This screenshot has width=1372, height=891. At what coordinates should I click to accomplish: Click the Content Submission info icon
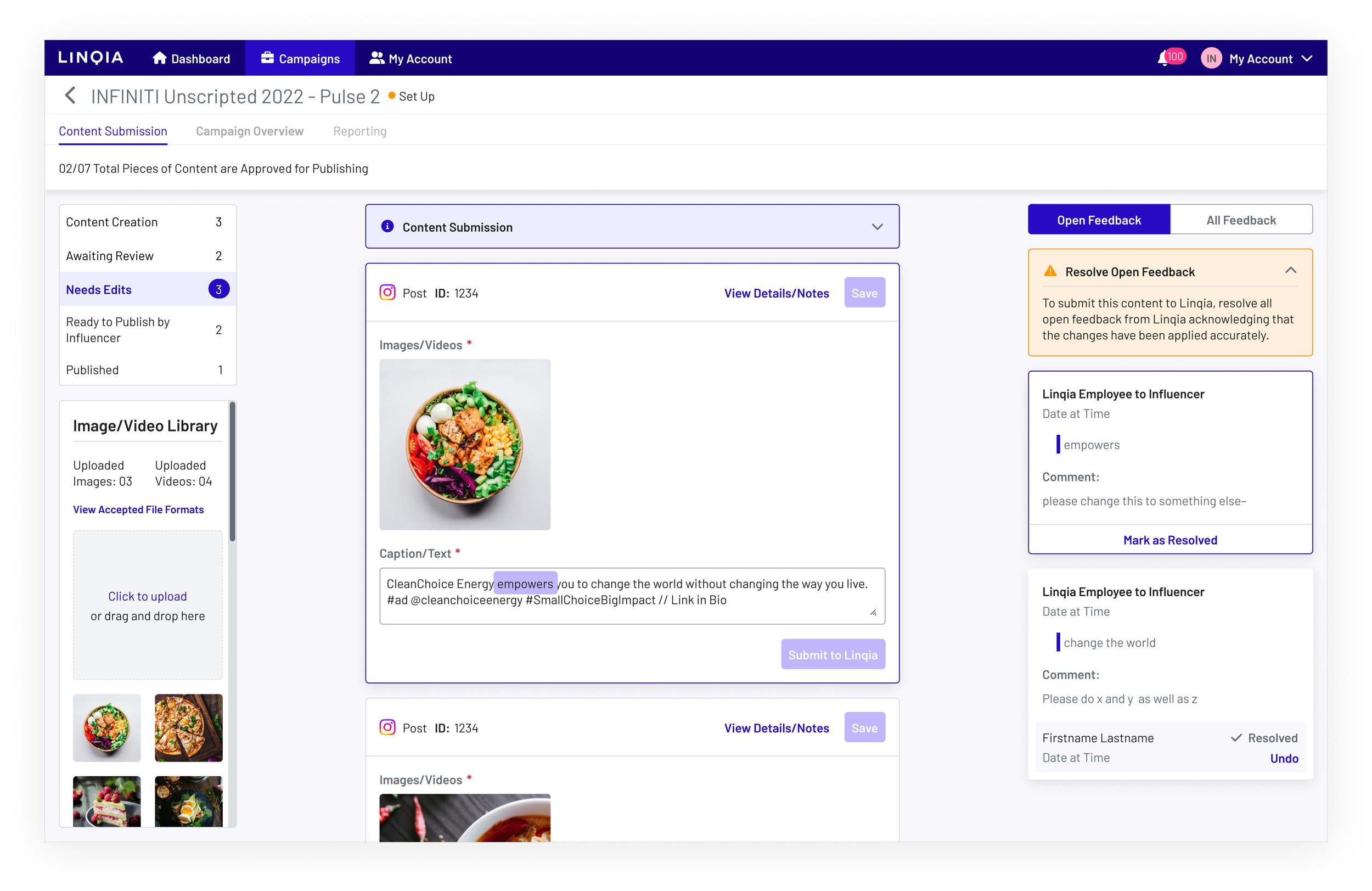[387, 227]
